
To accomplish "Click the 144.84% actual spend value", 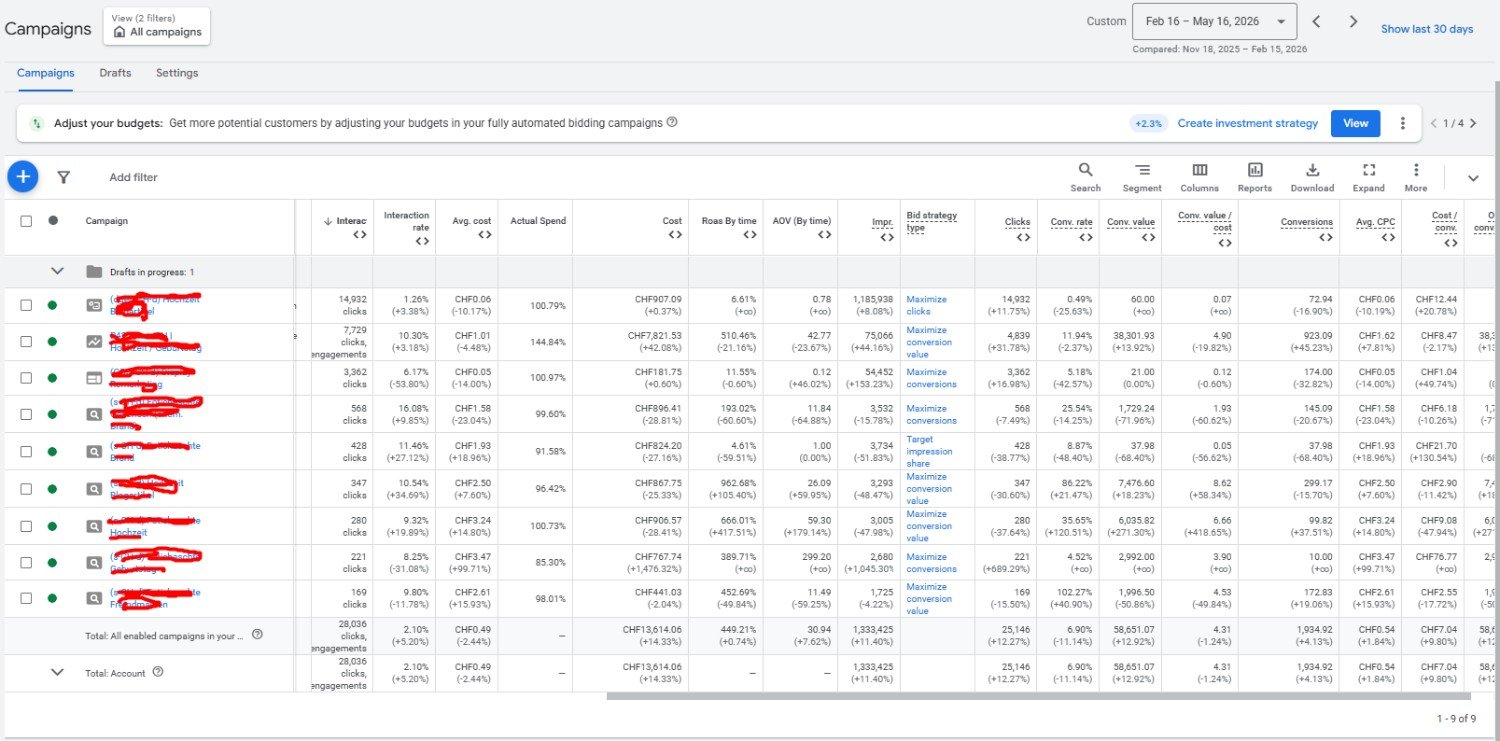I will (x=549, y=342).
